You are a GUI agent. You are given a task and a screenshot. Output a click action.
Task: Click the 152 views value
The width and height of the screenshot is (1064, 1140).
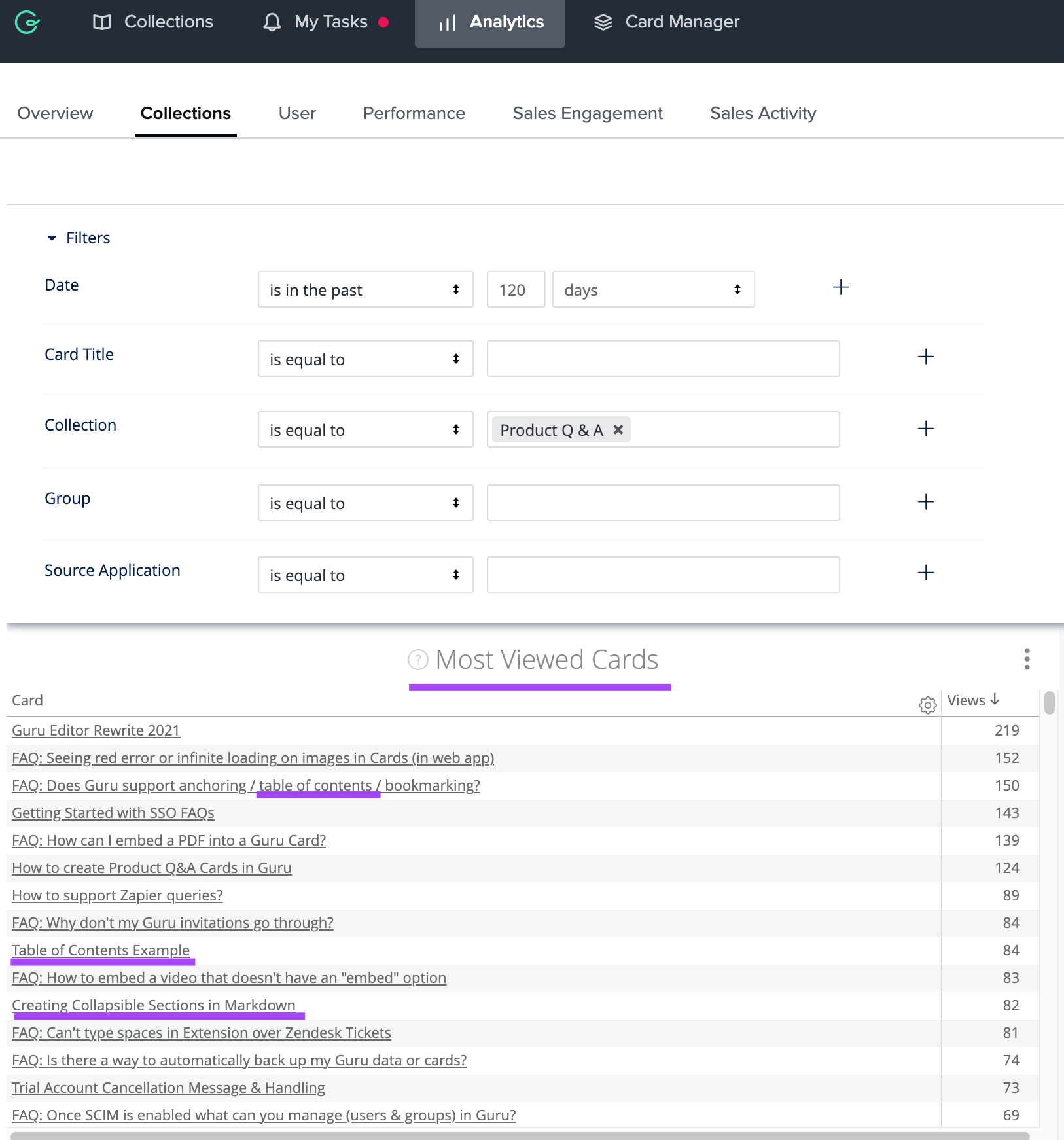click(1007, 758)
